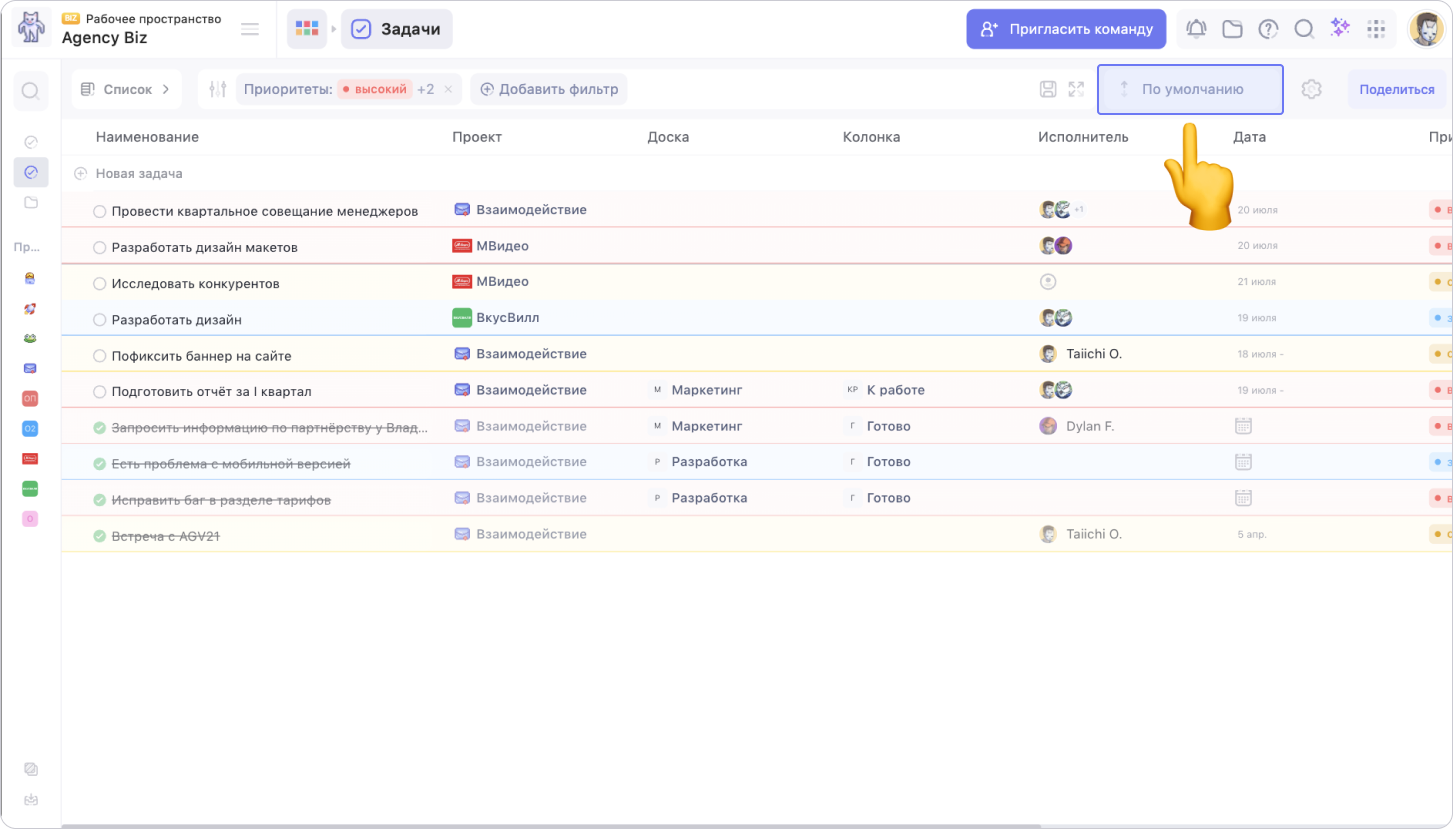1453x829 pixels.
Task: Check off "Разработать дизайн макетов" task
Action: [99, 248]
